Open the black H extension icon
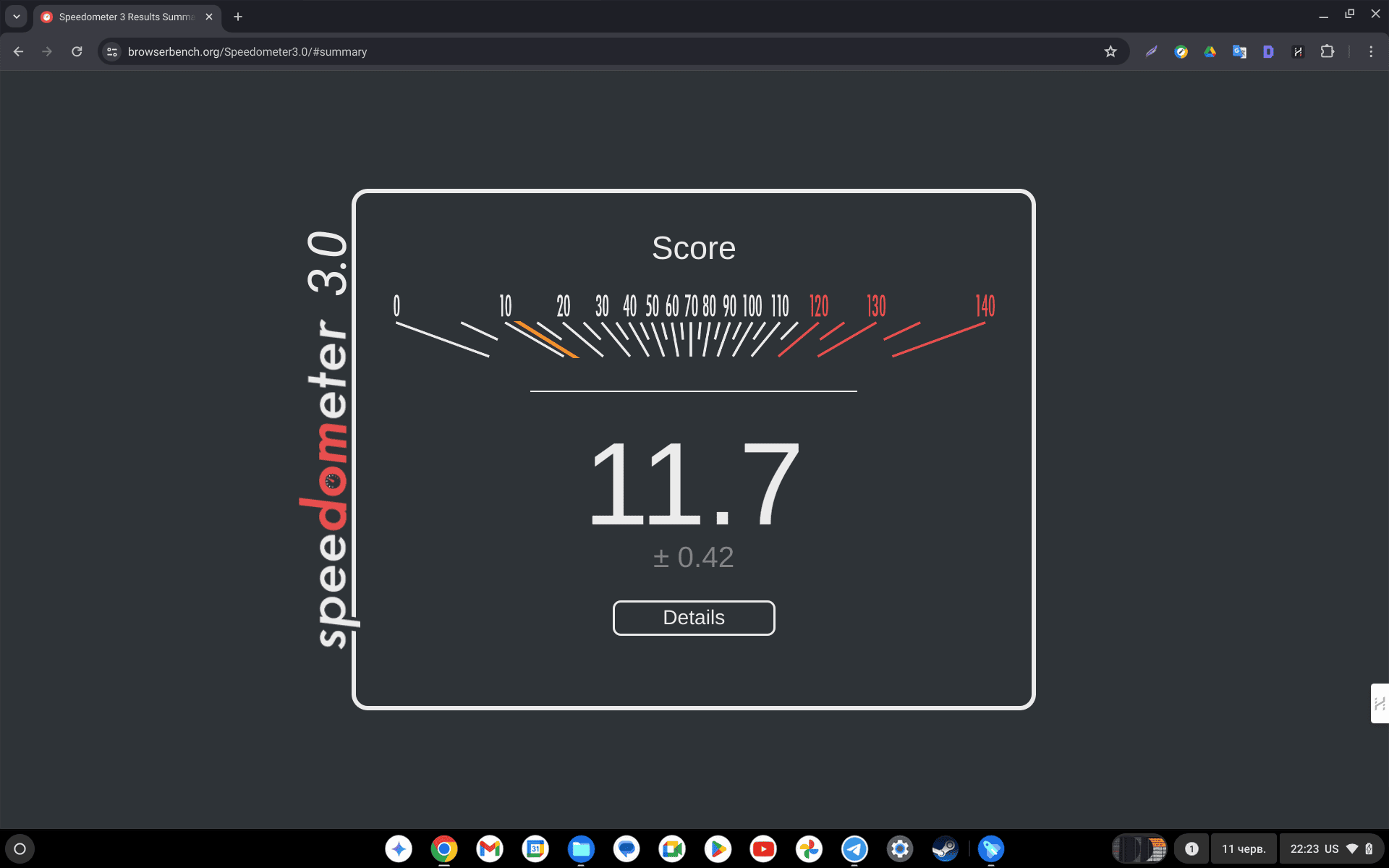Viewport: 1389px width, 868px height. click(x=1298, y=51)
